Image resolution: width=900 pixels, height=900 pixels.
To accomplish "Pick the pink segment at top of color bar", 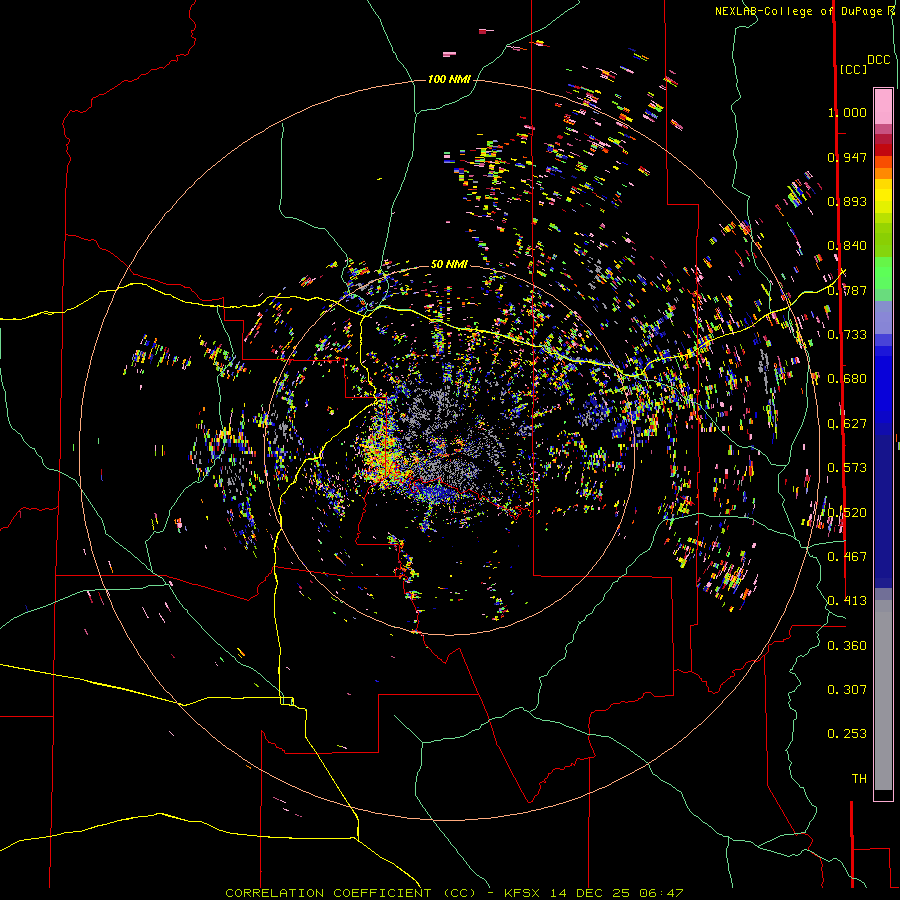I will (x=883, y=106).
